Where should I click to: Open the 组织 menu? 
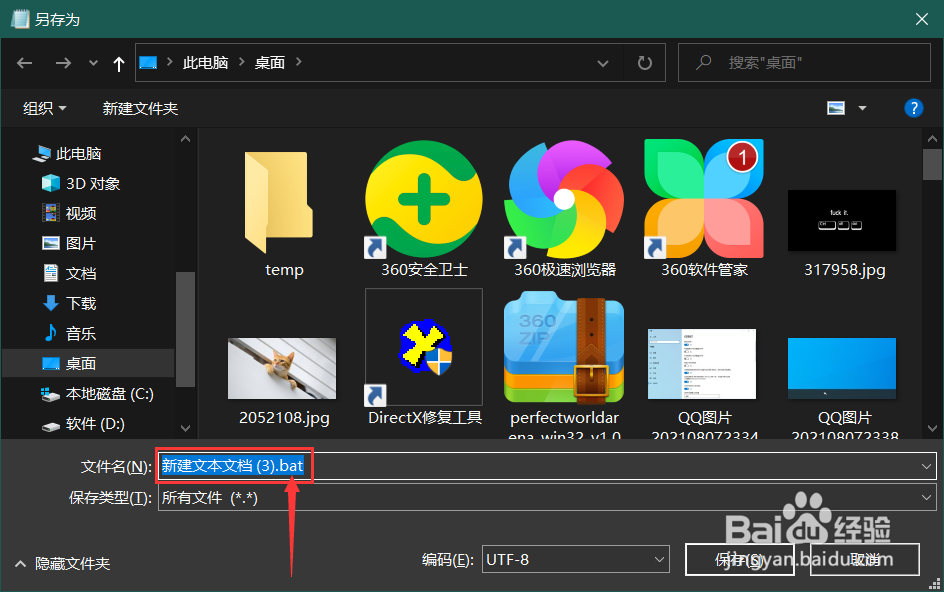45,108
